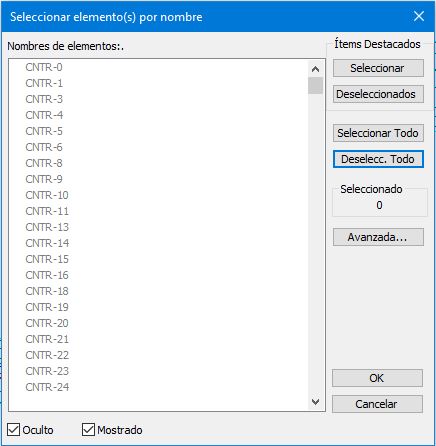This screenshot has height=446, width=436.
Task: Click the list's scroll up arrow
Action: (315, 69)
